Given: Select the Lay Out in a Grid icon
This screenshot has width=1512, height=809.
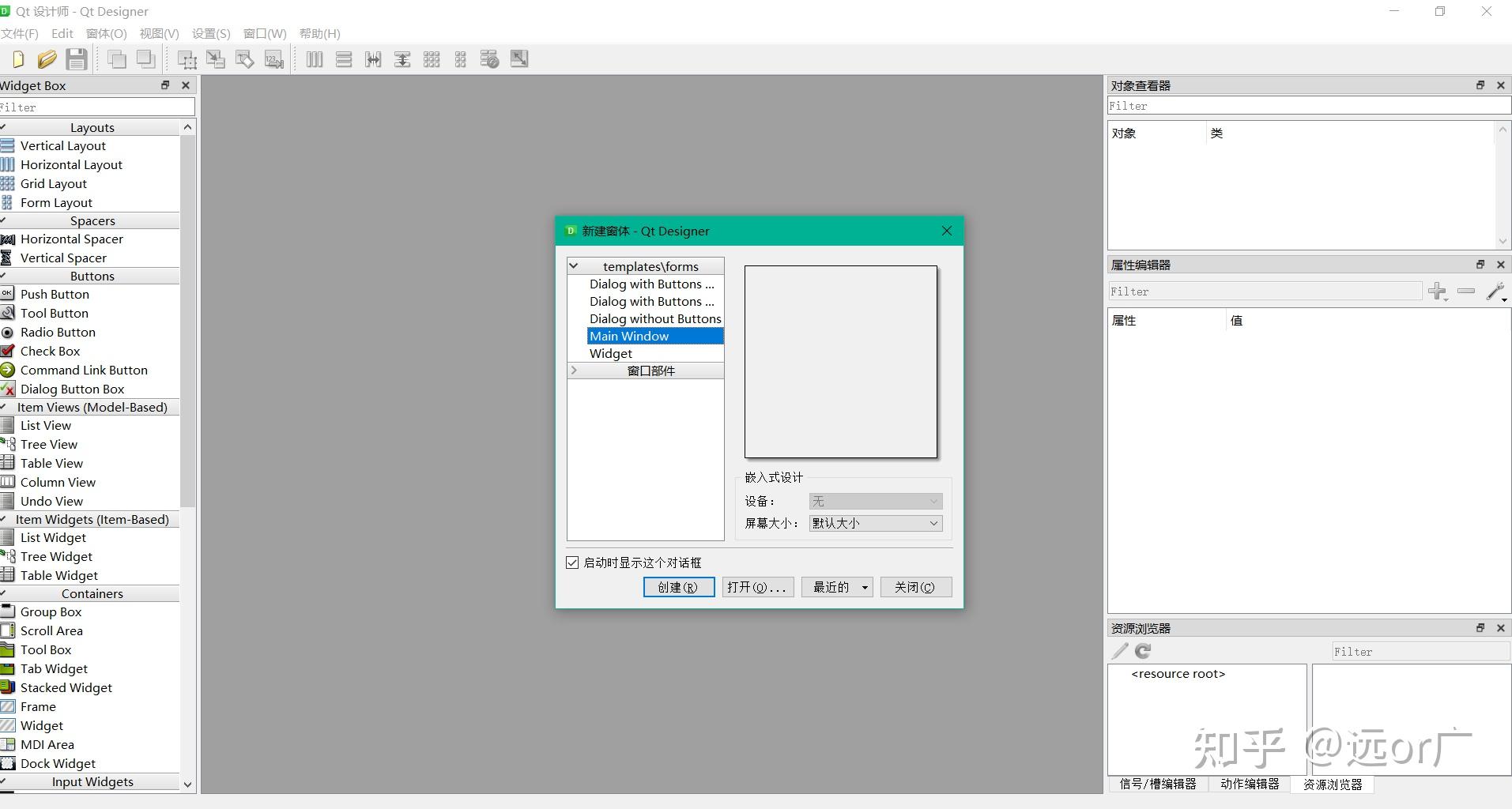Looking at the screenshot, I should coord(431,58).
